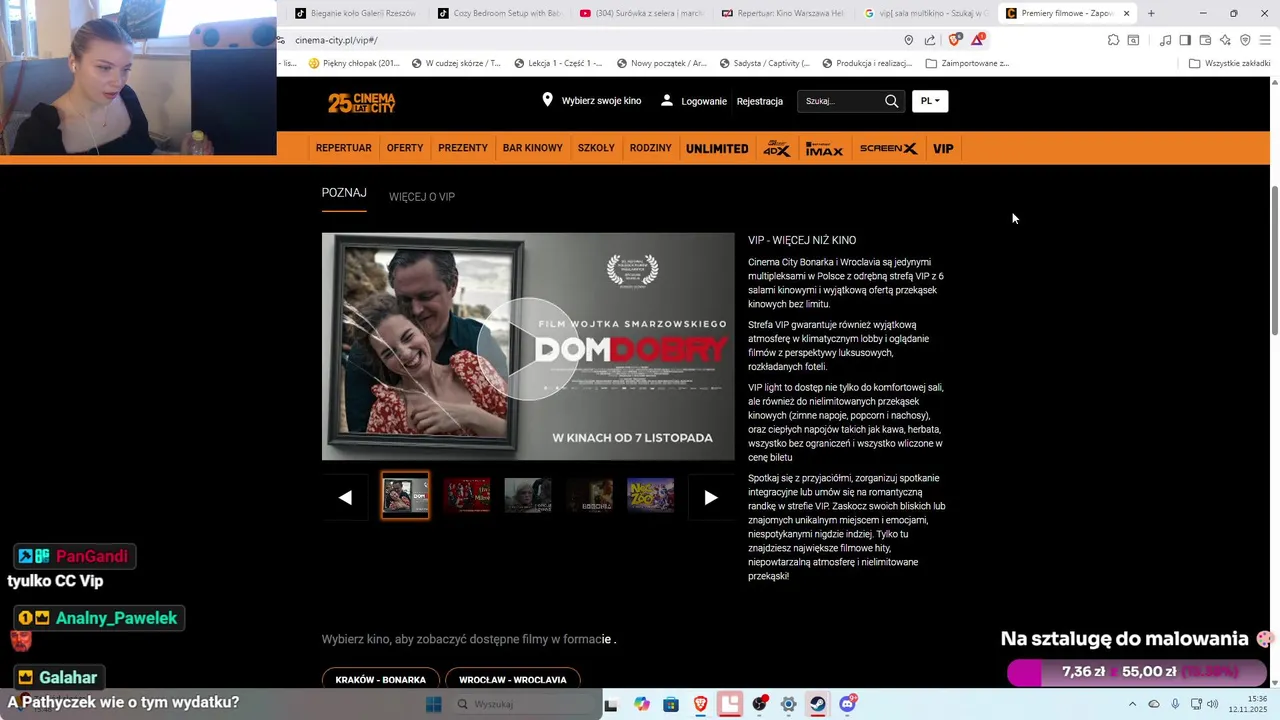The width and height of the screenshot is (1280, 720).
Task: Open the Wszystkie zakładki bookmarks folder
Action: coord(1229,63)
